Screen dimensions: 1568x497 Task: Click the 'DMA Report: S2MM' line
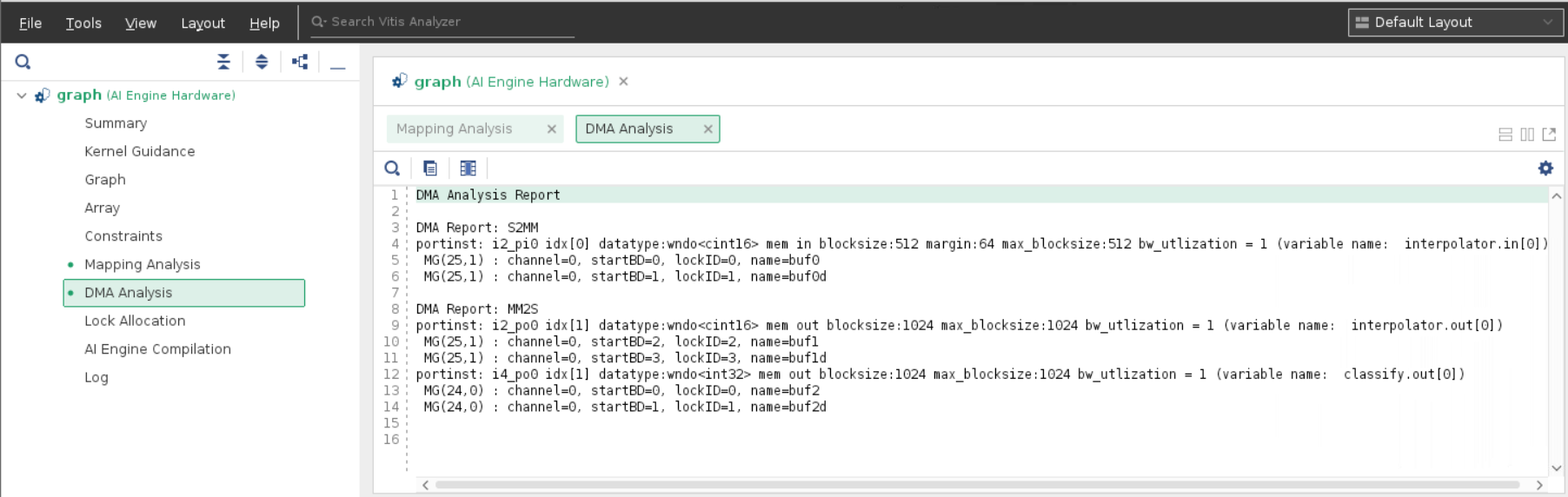click(x=476, y=228)
